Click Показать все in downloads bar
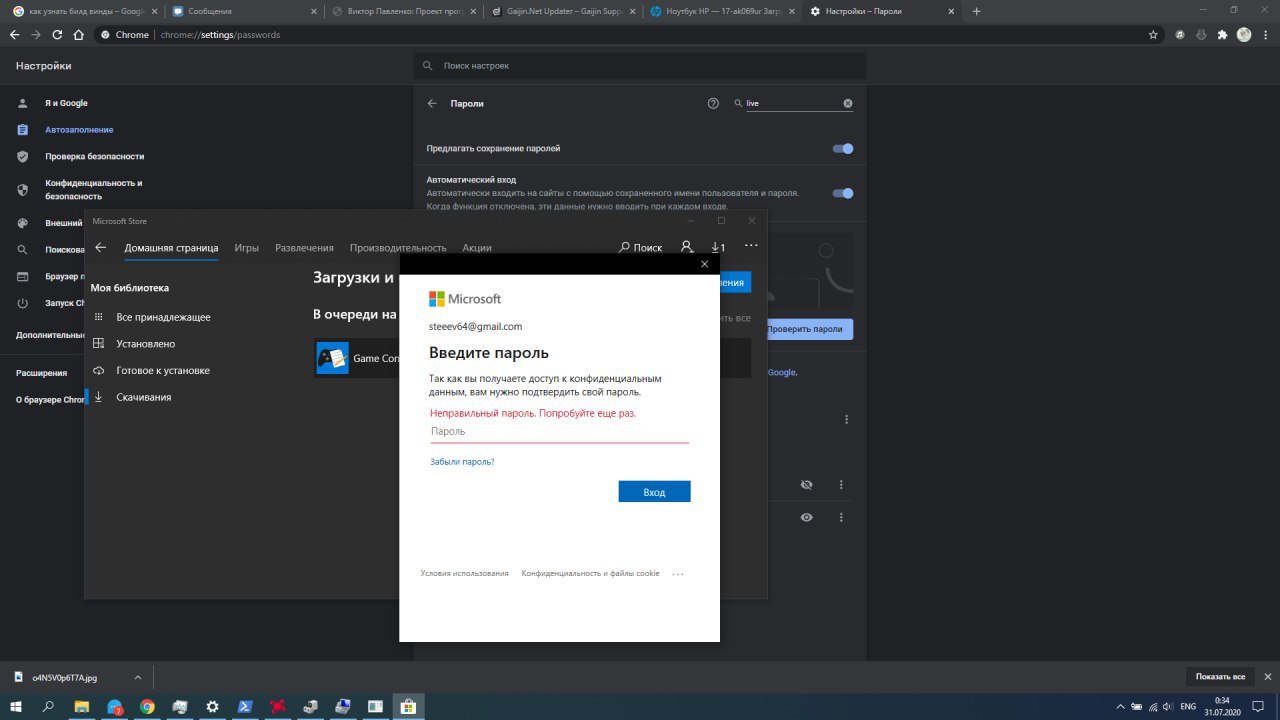 tap(1220, 677)
